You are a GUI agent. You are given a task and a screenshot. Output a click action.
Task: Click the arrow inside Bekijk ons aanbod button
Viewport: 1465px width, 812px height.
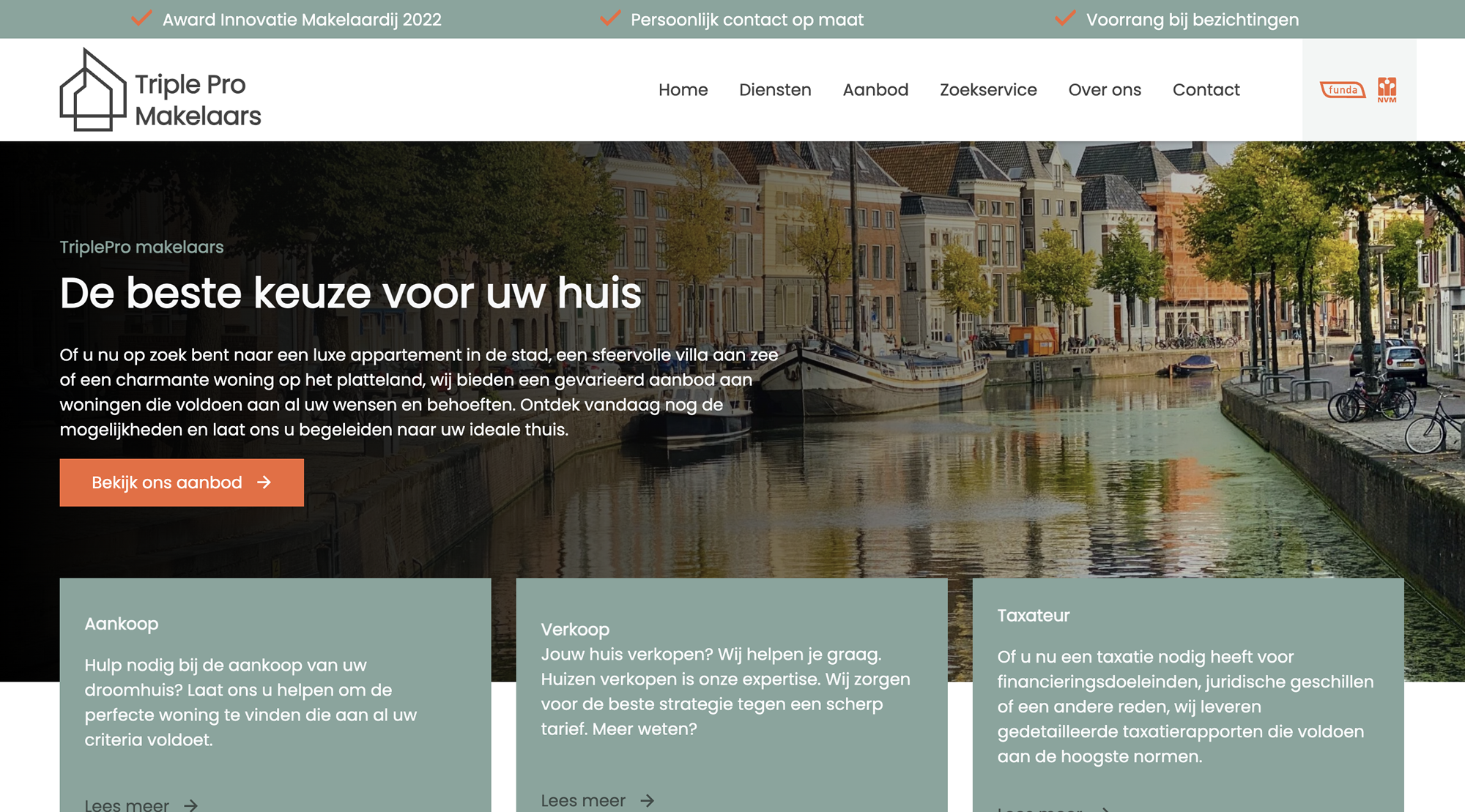tap(264, 483)
